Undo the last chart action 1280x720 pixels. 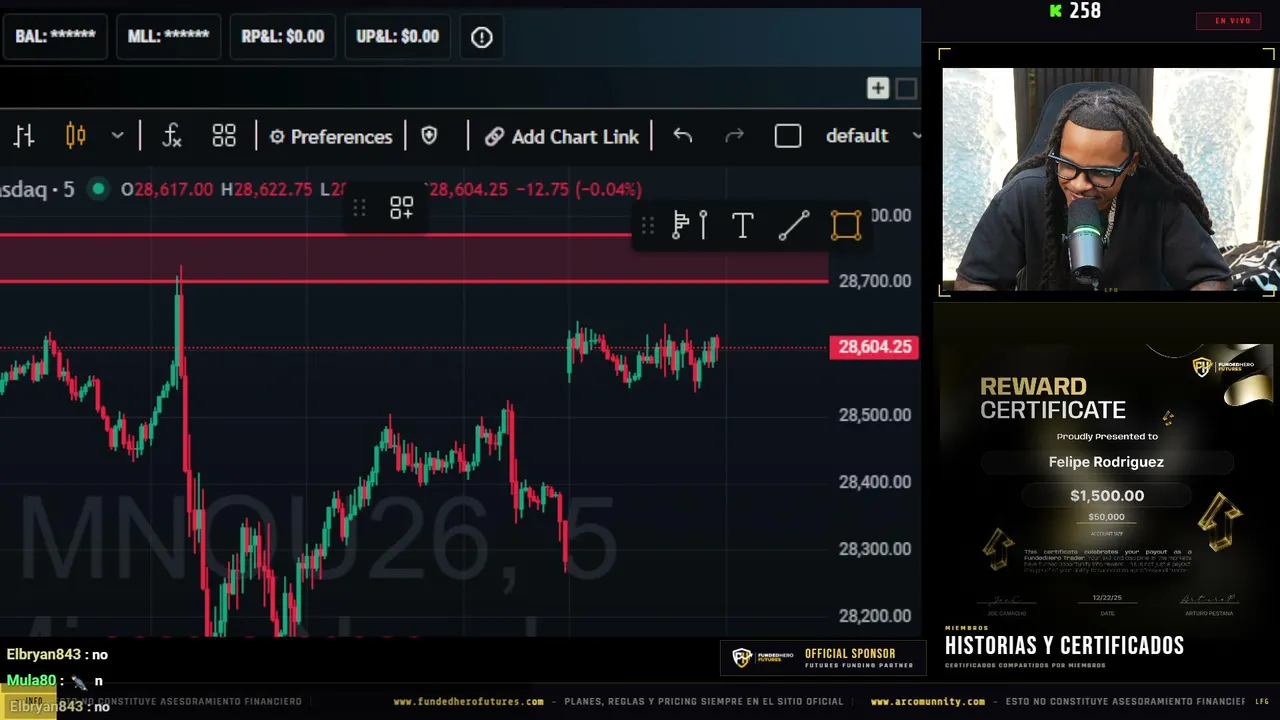pyautogui.click(x=683, y=136)
